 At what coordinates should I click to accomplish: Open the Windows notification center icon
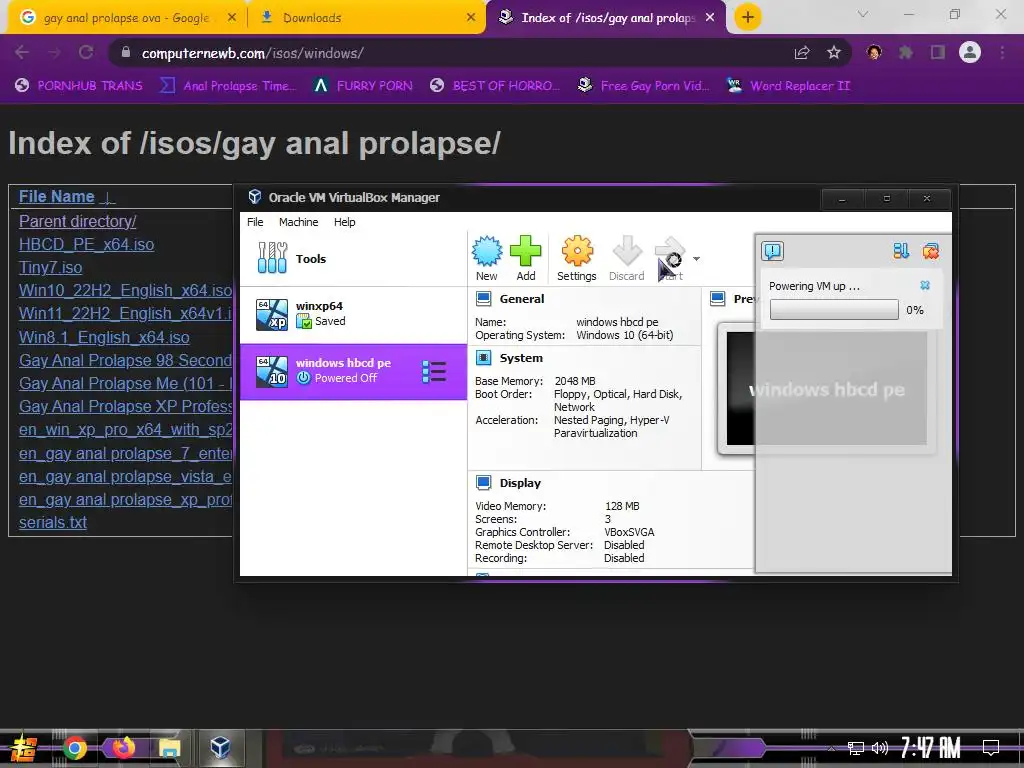tap(991, 748)
